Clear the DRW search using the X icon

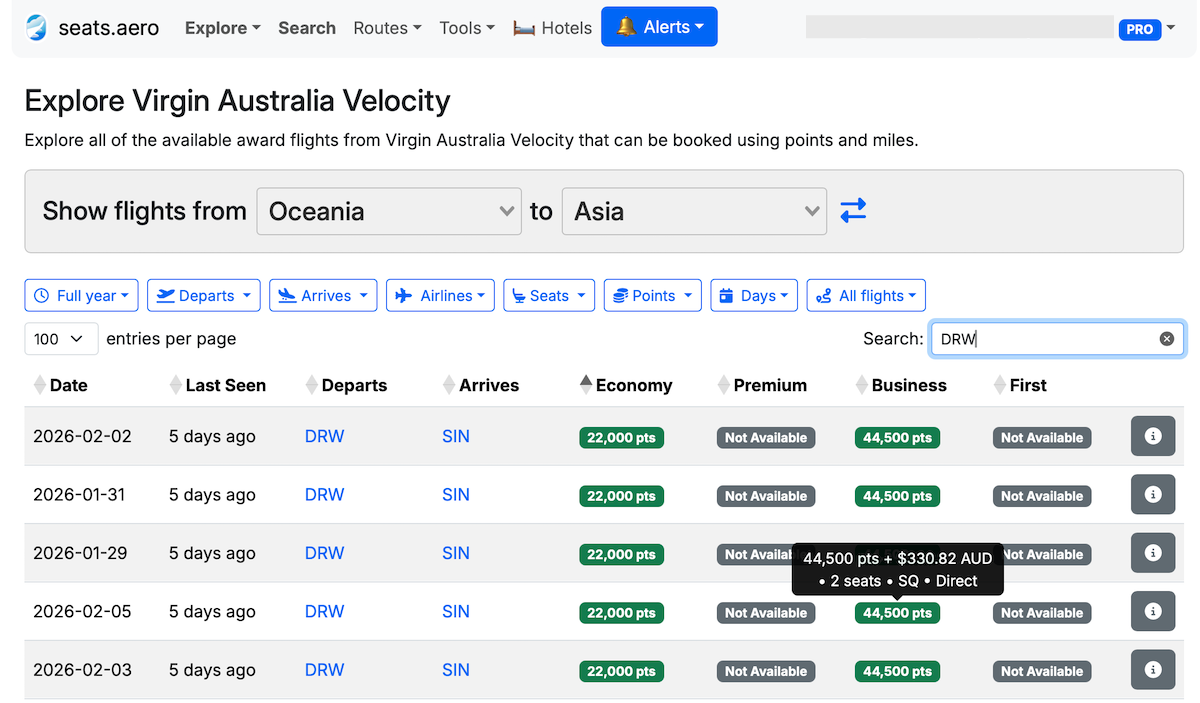click(x=1166, y=338)
